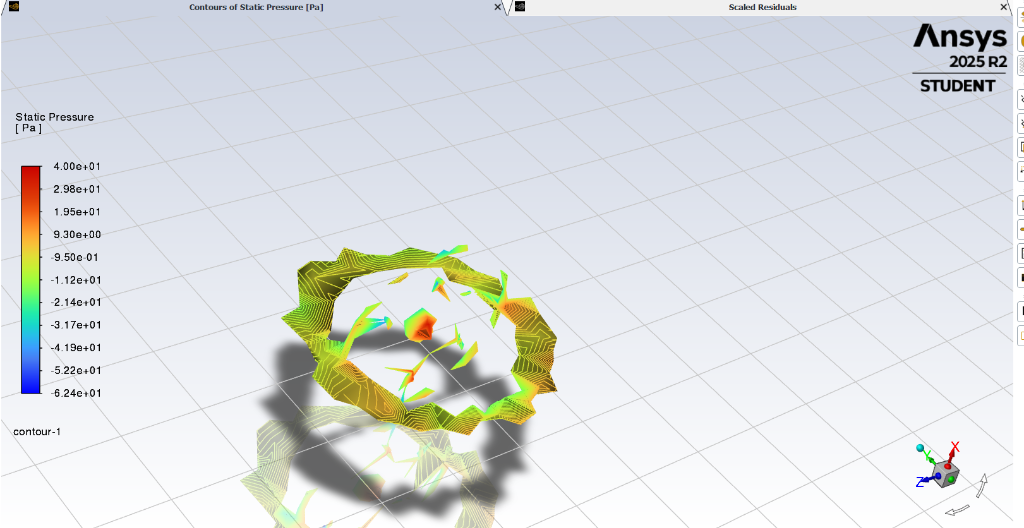This screenshot has height=528, width=1024.
Task: Click the upward-pointing view rotation arrow
Action: coord(983,485)
